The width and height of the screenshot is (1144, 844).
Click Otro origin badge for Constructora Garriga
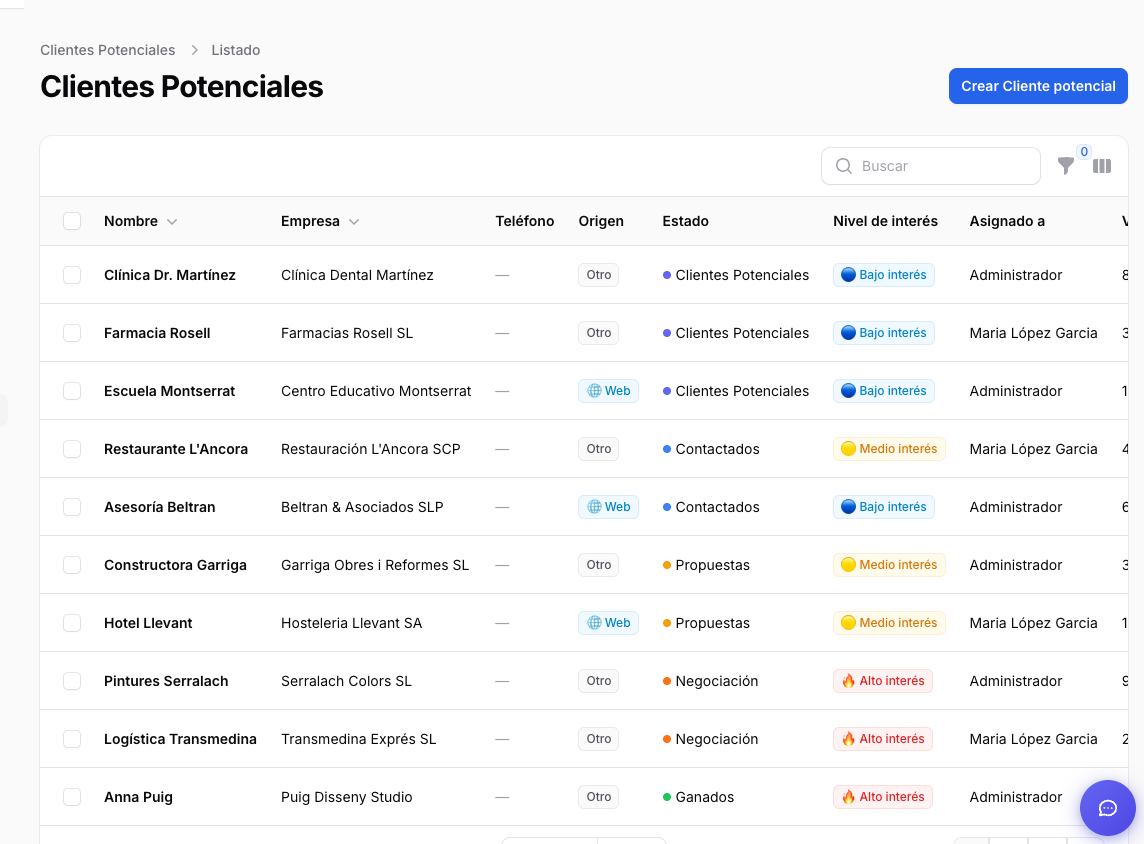point(598,565)
